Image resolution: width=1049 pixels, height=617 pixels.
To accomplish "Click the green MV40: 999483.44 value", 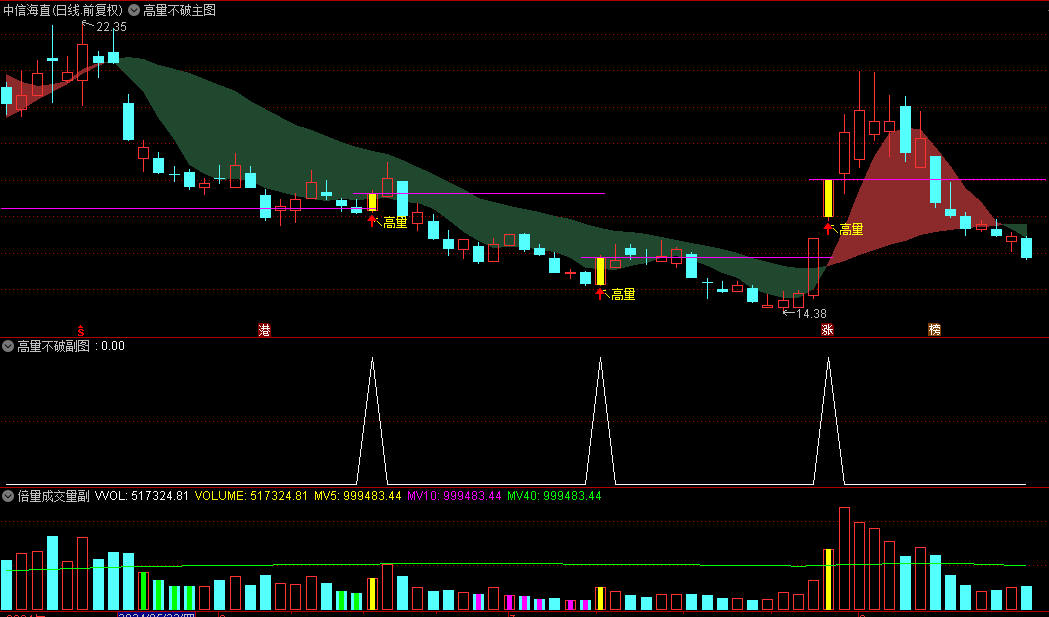I will pos(554,496).
